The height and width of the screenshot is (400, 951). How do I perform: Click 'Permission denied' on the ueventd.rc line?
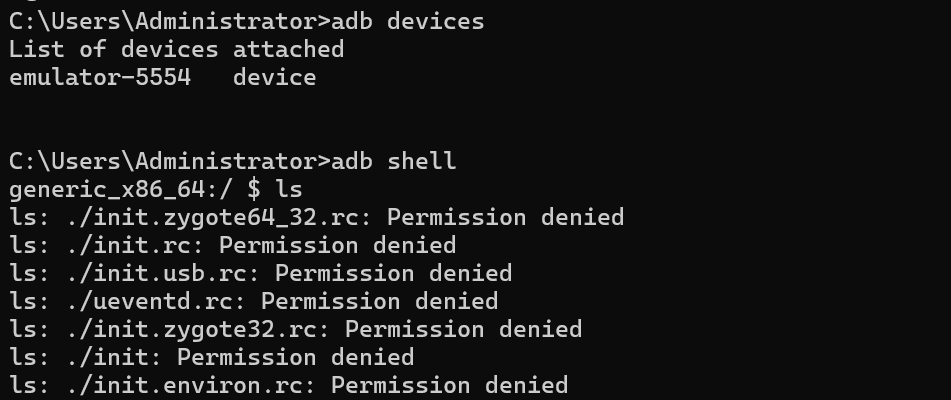[x=379, y=301]
